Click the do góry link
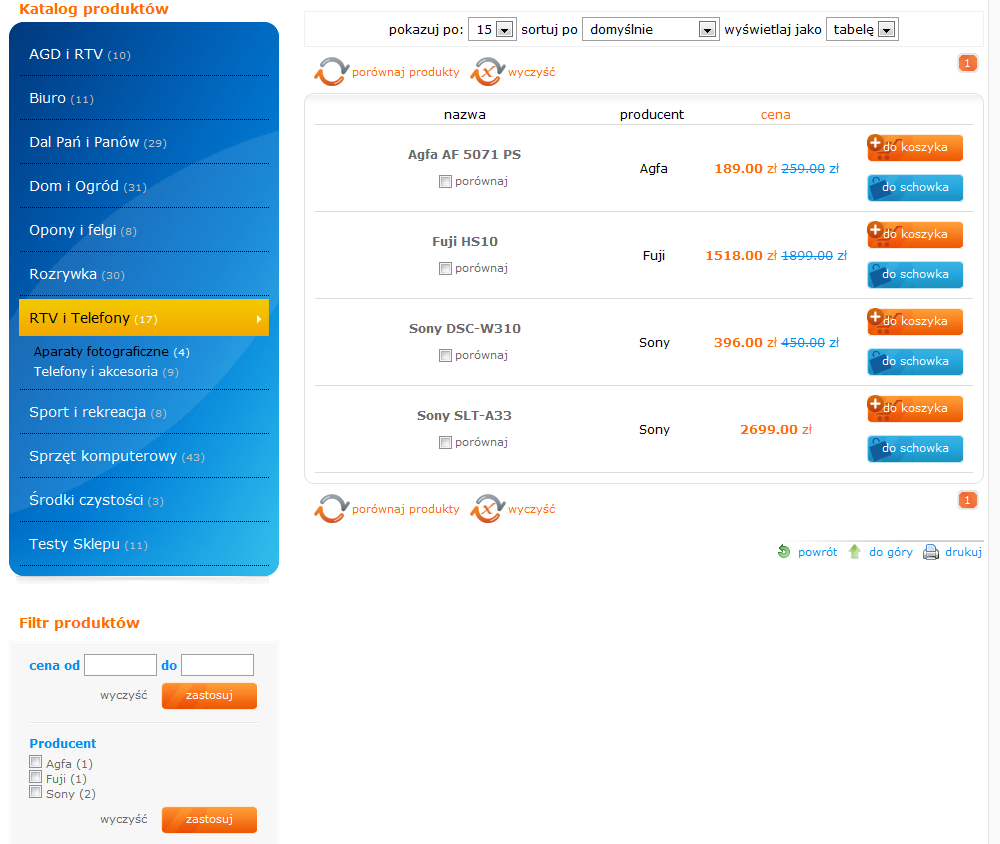Screen dimensions: 1000x844 pyautogui.click(x=890, y=552)
